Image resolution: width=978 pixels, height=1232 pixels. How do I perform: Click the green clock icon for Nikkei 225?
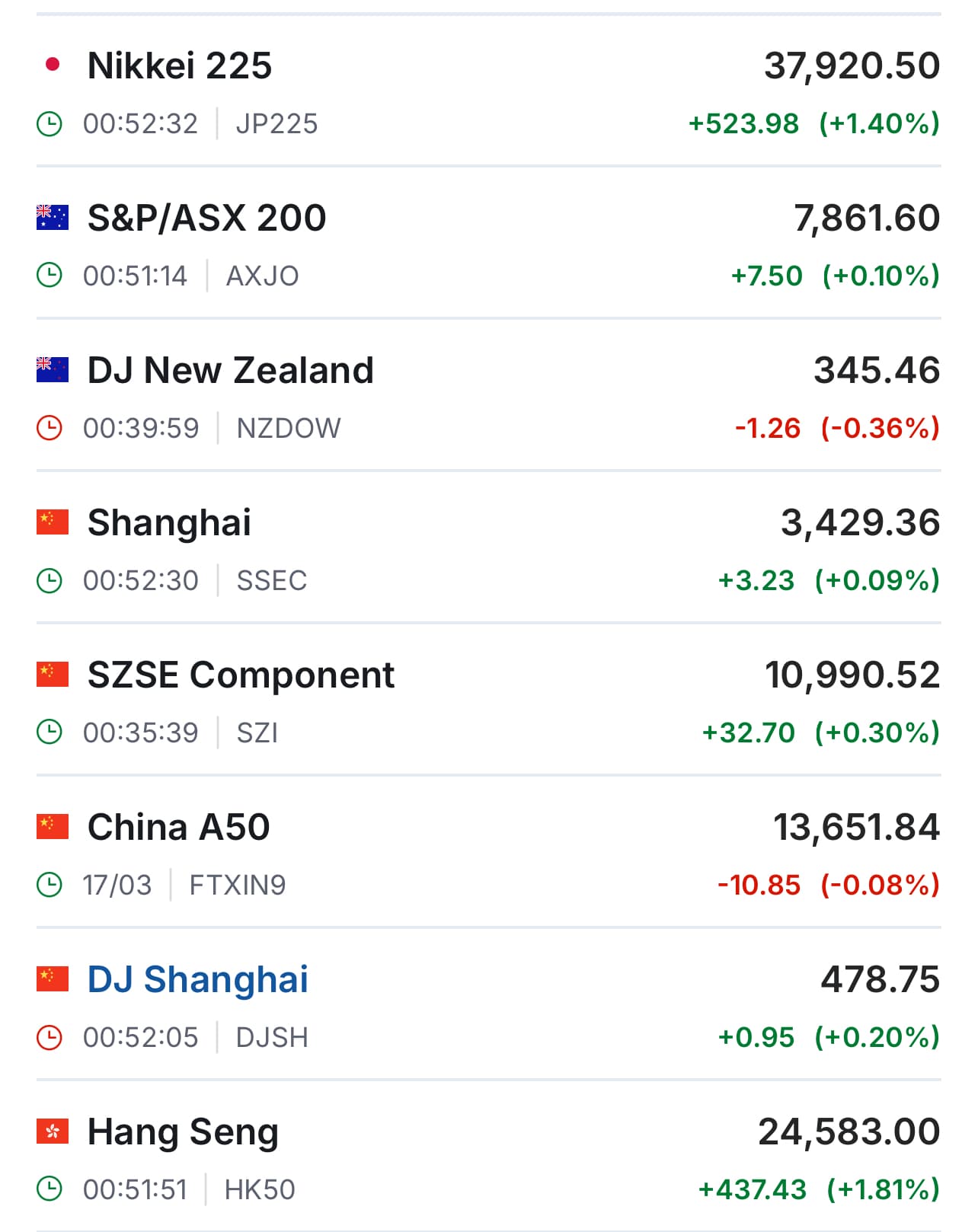tap(50, 123)
